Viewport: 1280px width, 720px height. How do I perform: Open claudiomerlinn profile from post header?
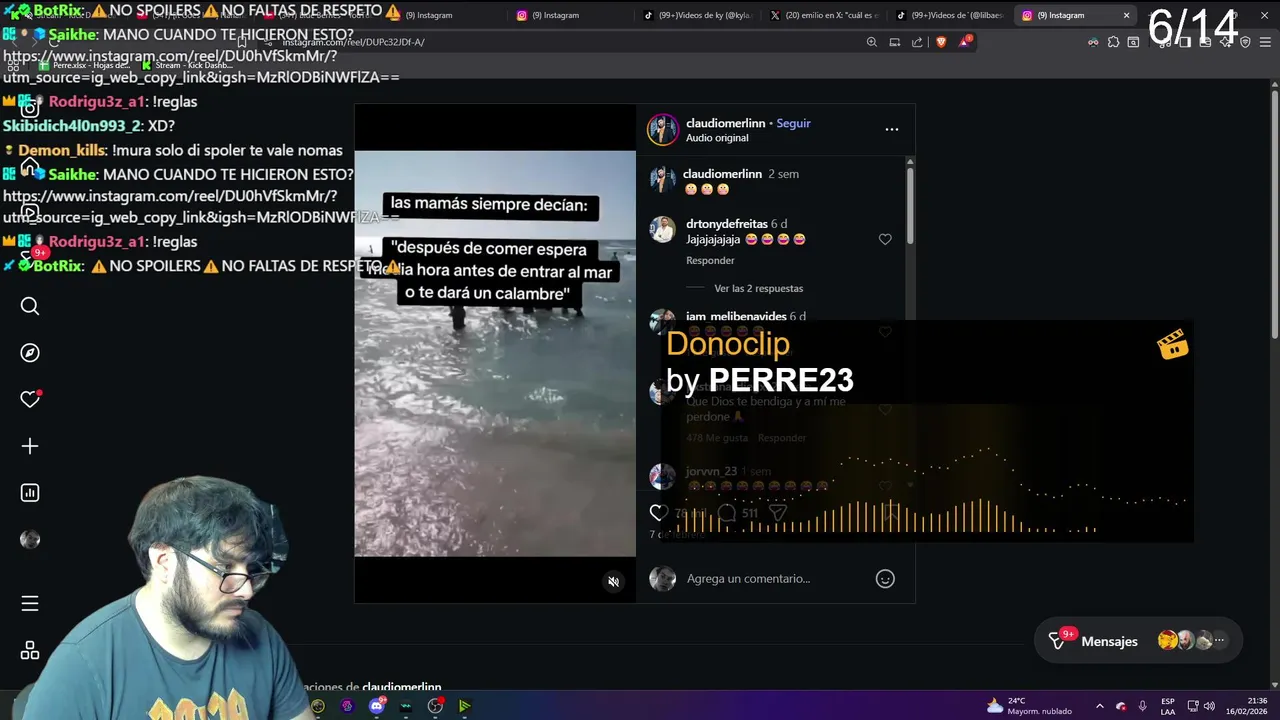(x=725, y=123)
